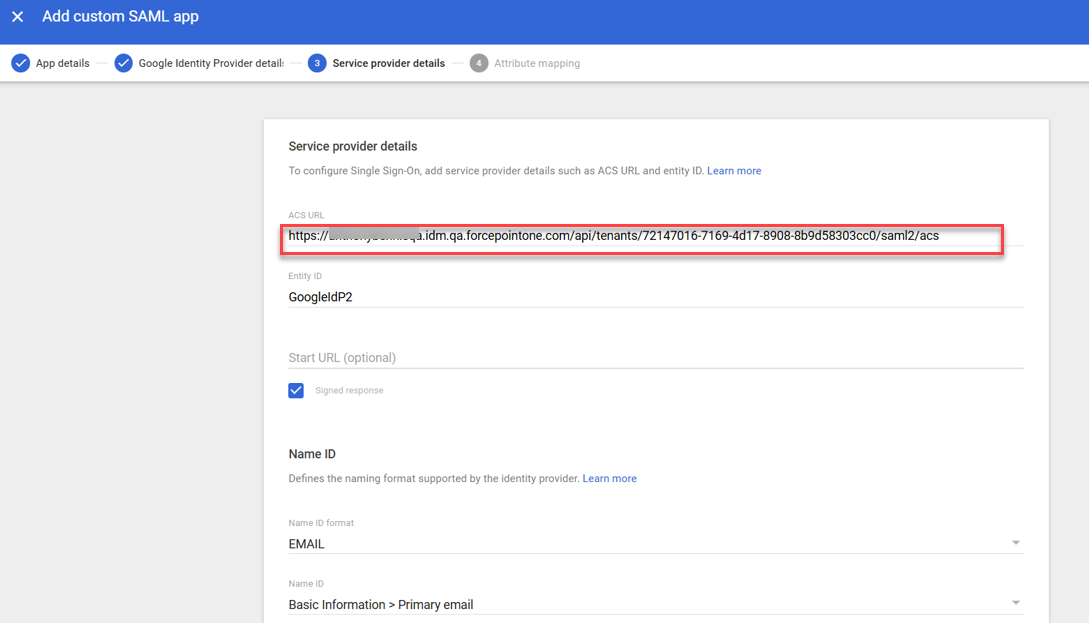This screenshot has height=633, width=1089.
Task: Open the Name ID format dropdown arrow
Action: click(x=1015, y=543)
